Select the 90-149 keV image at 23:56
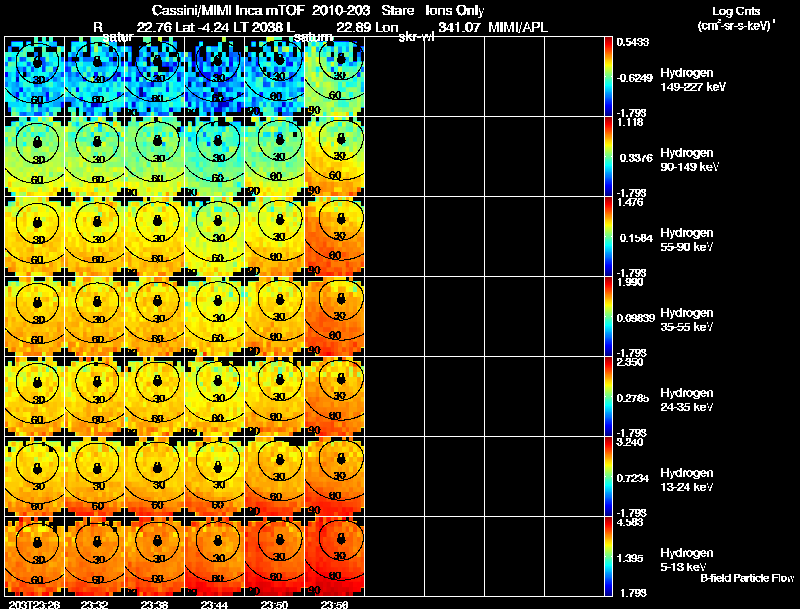The height and width of the screenshot is (609, 800). pos(335,157)
